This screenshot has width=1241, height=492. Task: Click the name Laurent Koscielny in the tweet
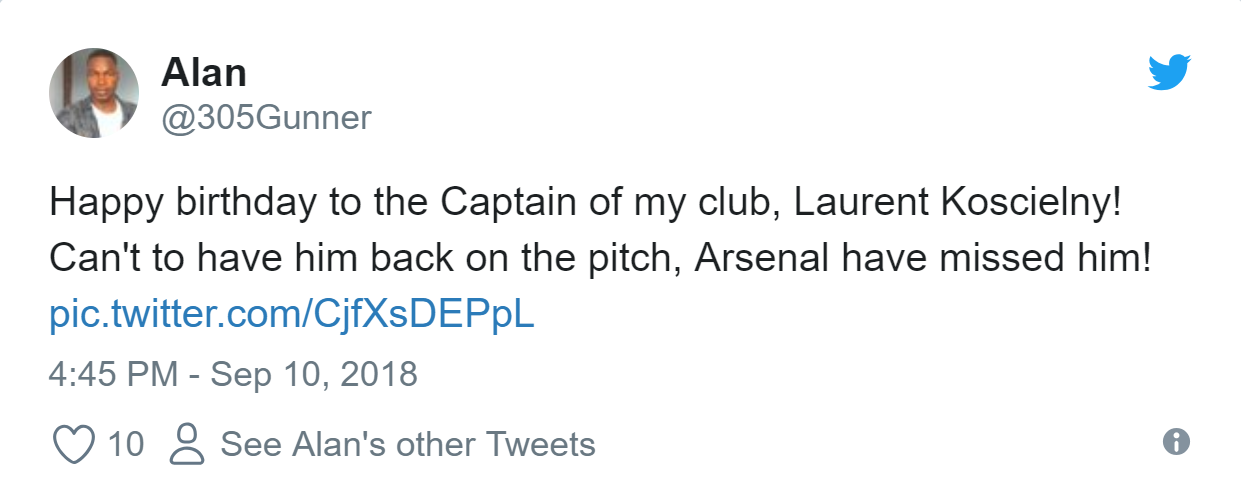click(x=957, y=205)
